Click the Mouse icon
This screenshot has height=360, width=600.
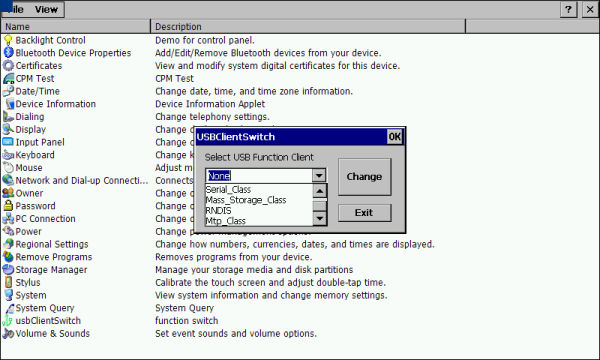tap(8, 168)
